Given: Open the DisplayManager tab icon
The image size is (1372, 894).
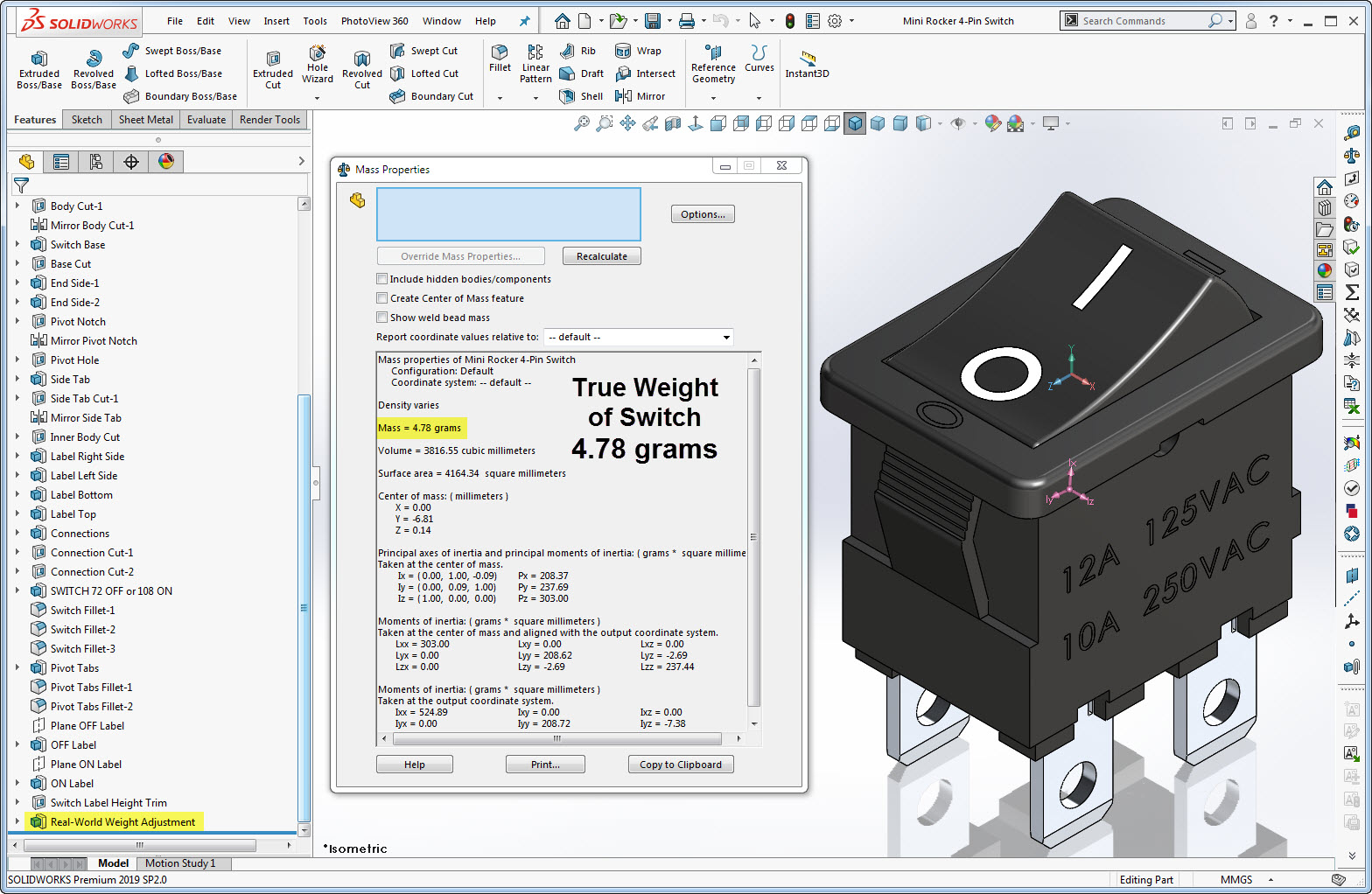Looking at the screenshot, I should click(x=166, y=162).
